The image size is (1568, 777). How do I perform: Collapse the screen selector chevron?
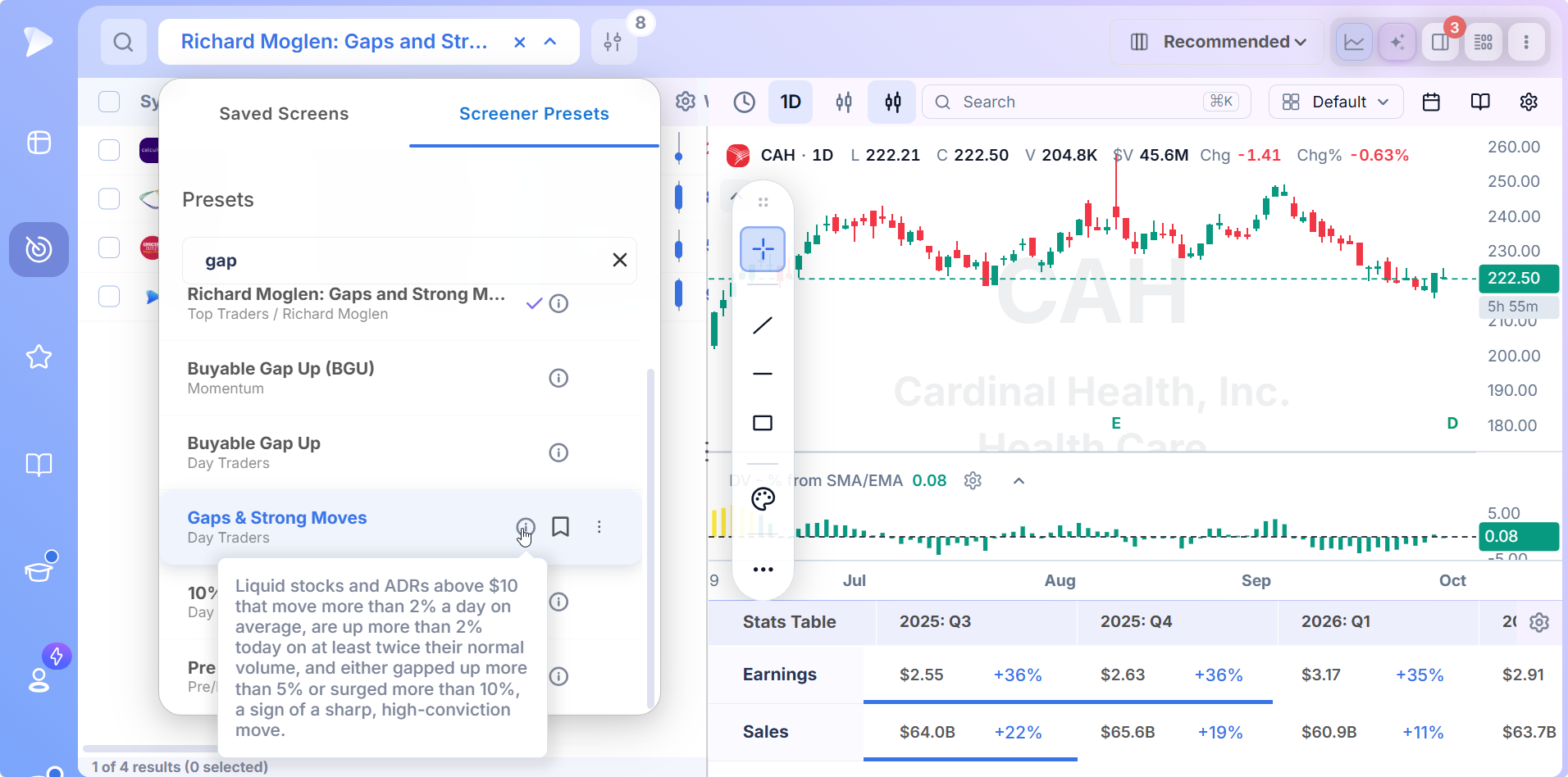click(x=550, y=42)
